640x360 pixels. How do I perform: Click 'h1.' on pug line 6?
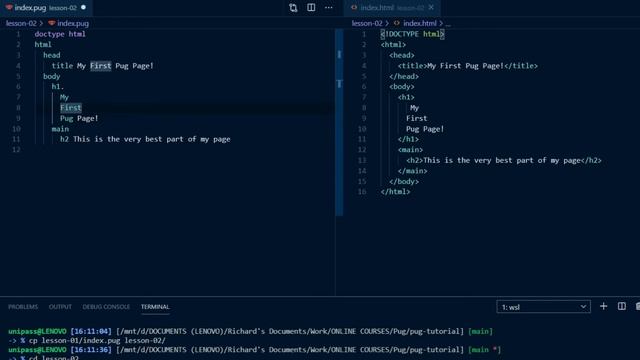(58, 87)
